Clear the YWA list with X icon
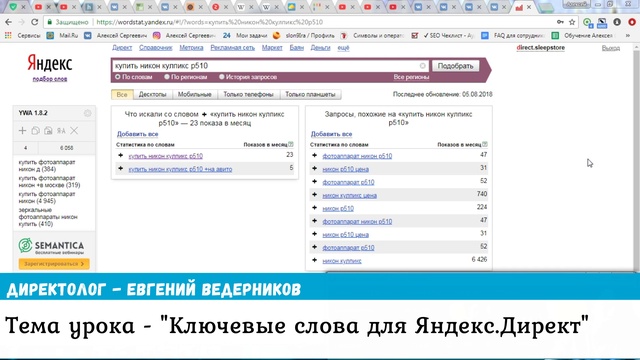Image resolution: width=640 pixels, height=360 pixels. [x=74, y=131]
